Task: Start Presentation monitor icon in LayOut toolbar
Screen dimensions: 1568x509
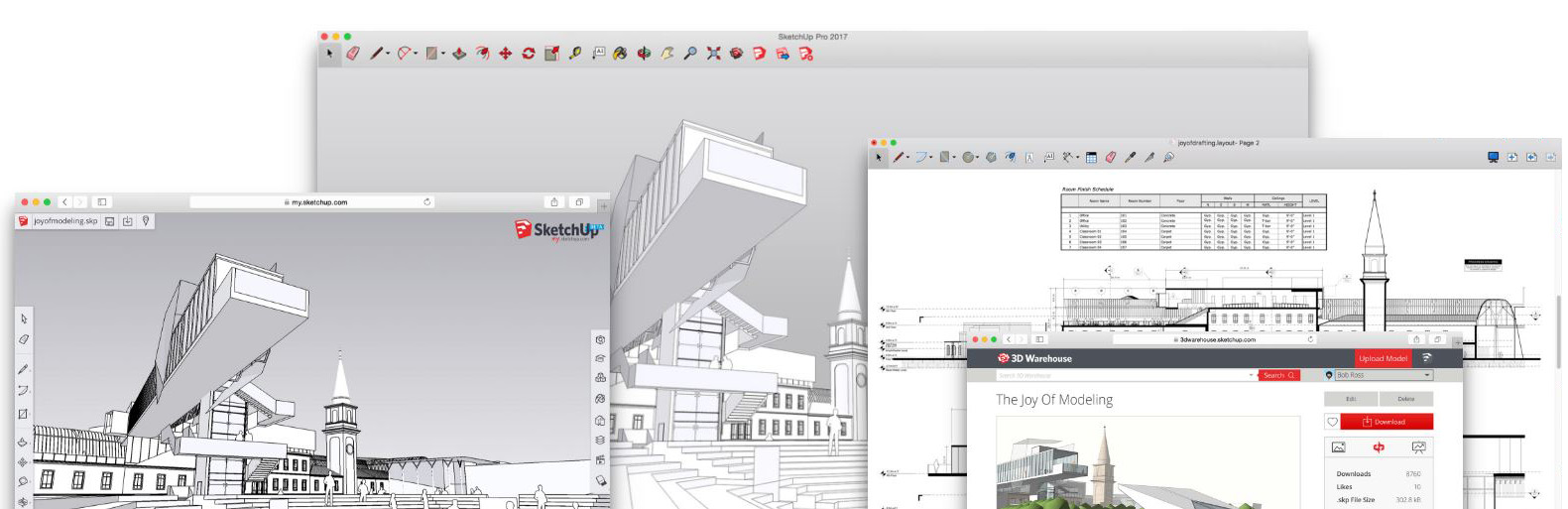Action: 1493,157
